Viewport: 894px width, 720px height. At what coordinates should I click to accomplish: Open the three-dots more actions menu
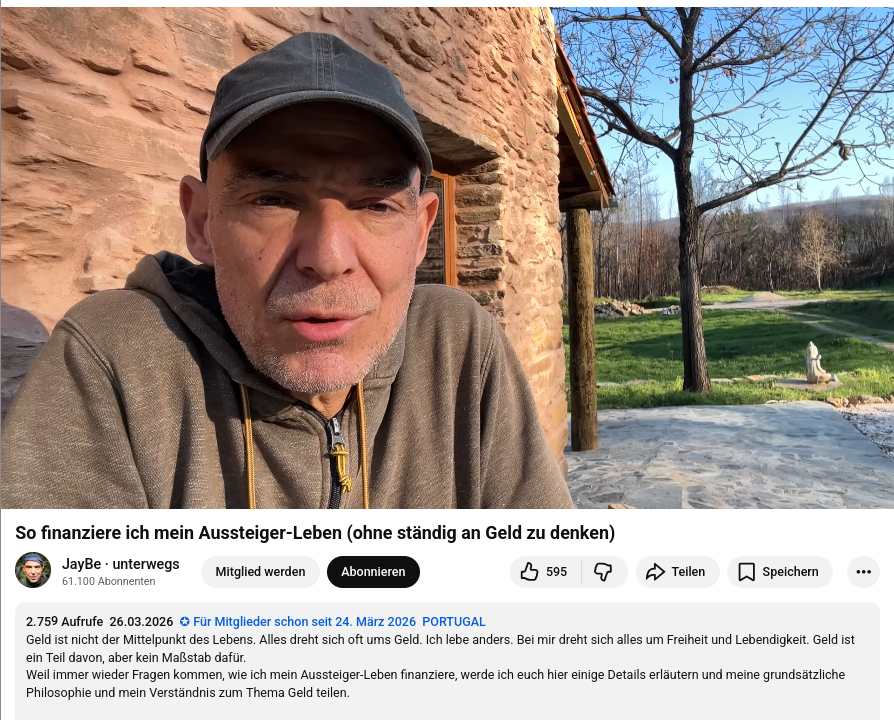coord(863,572)
